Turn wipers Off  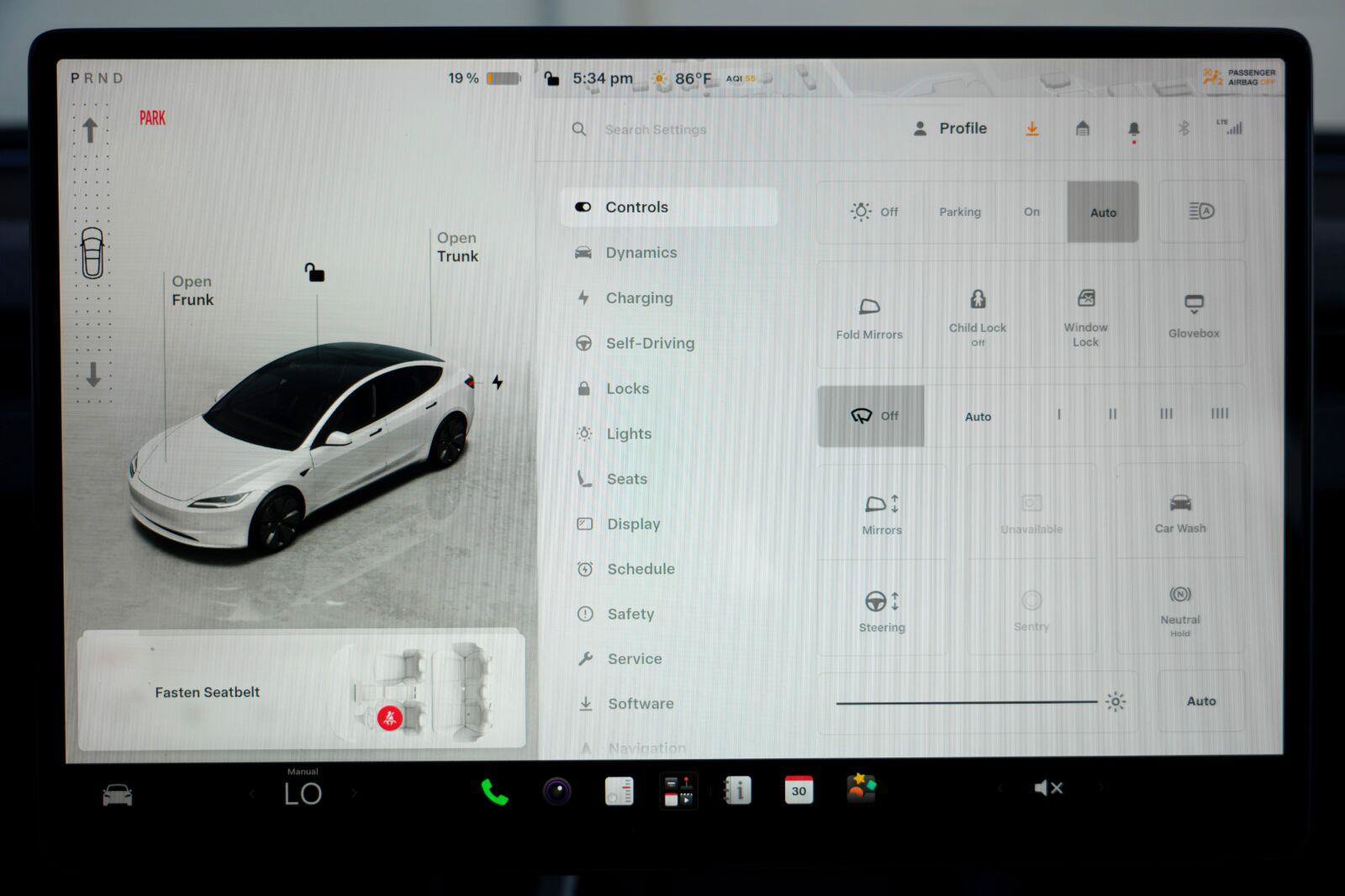(871, 416)
